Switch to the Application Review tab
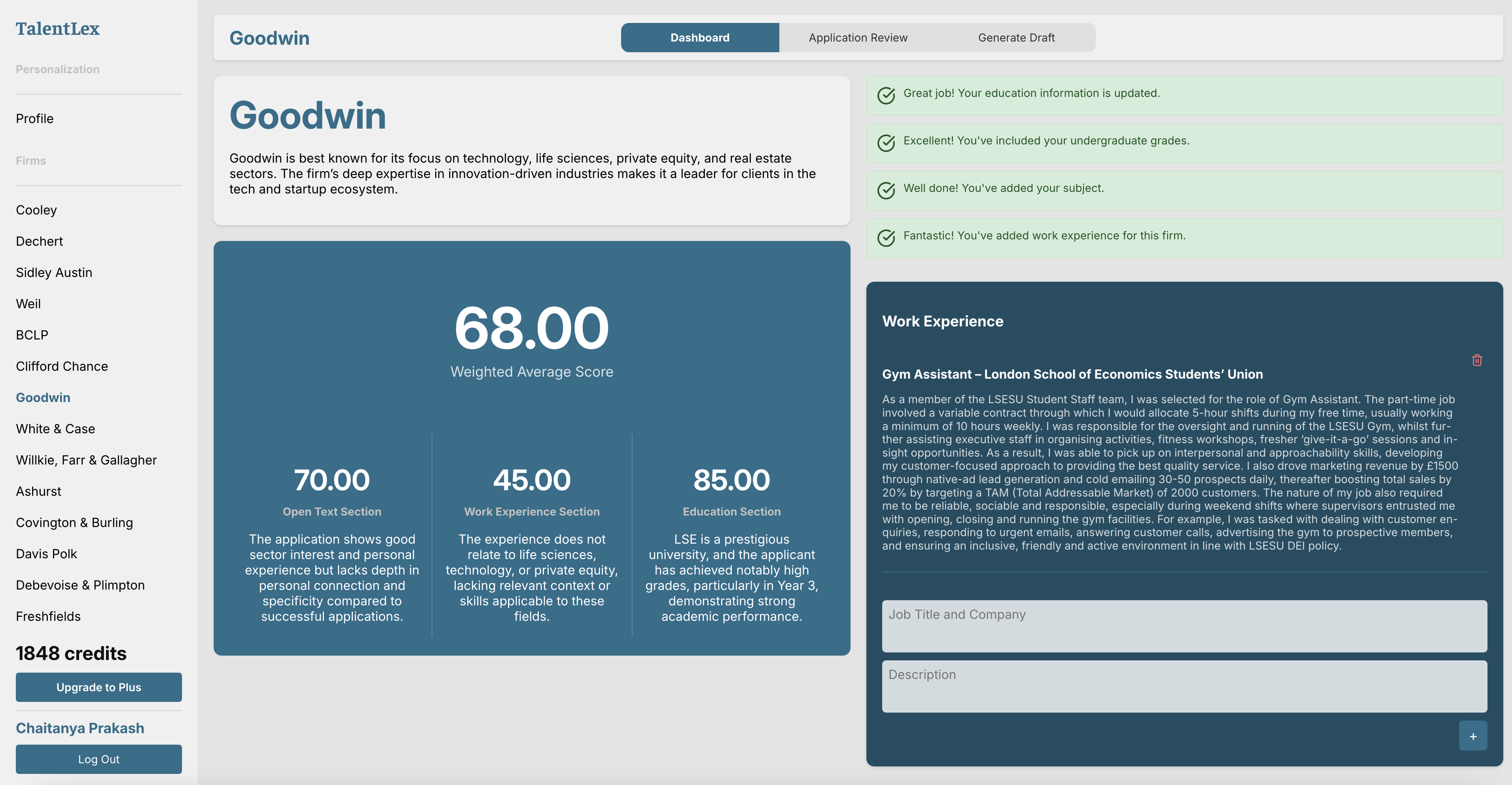 pos(858,38)
